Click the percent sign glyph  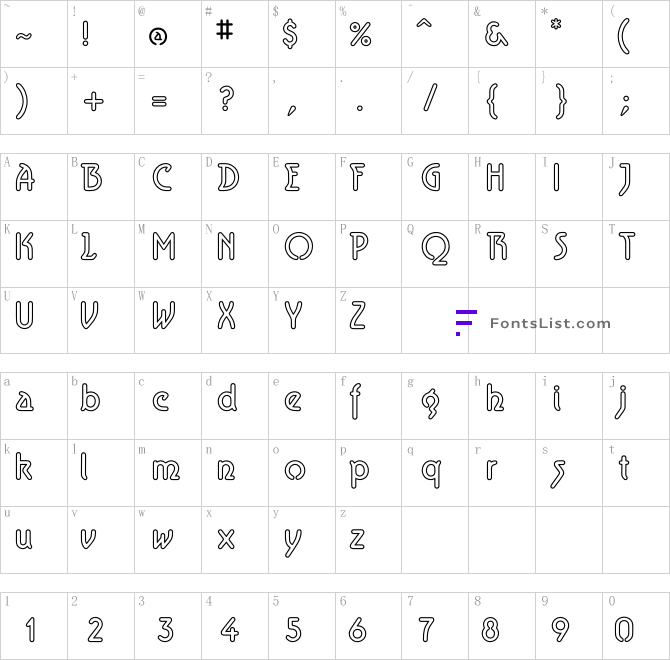(x=360, y=34)
